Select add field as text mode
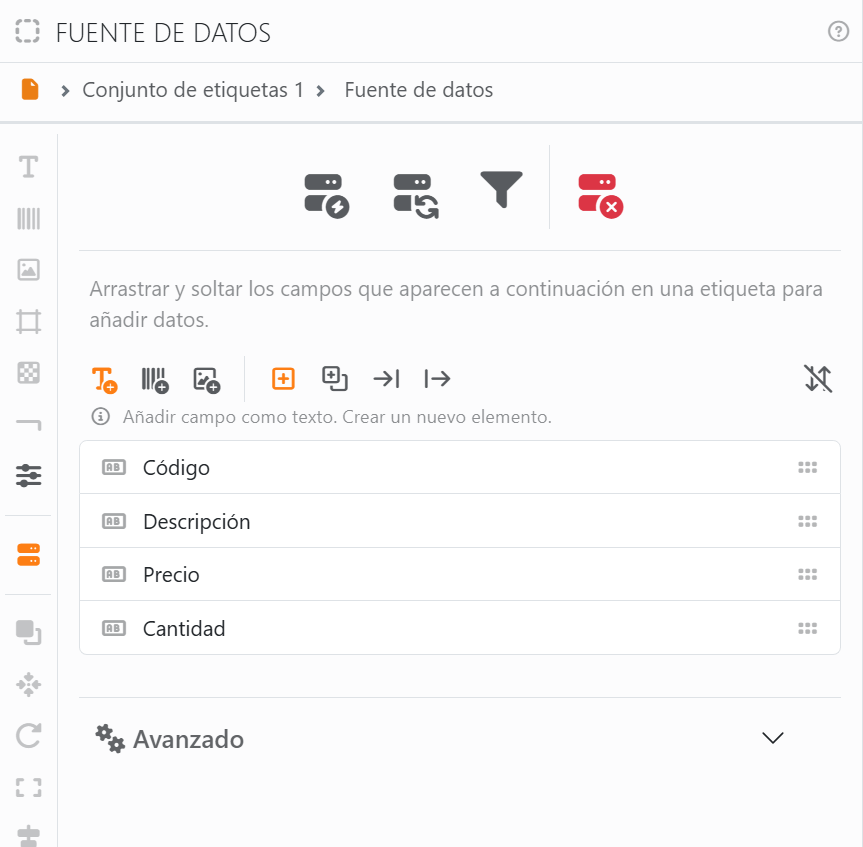The width and height of the screenshot is (863, 847). point(104,380)
